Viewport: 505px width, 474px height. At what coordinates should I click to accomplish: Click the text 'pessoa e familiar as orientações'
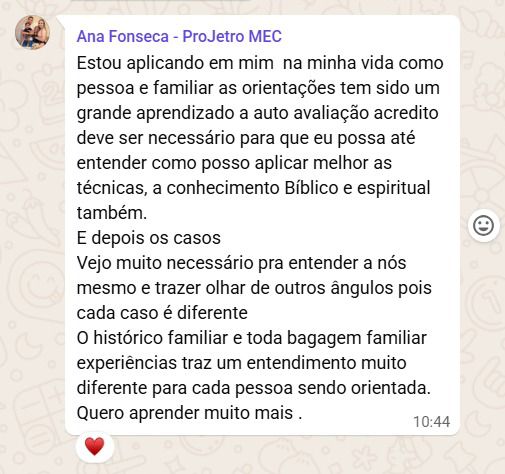click(206, 88)
